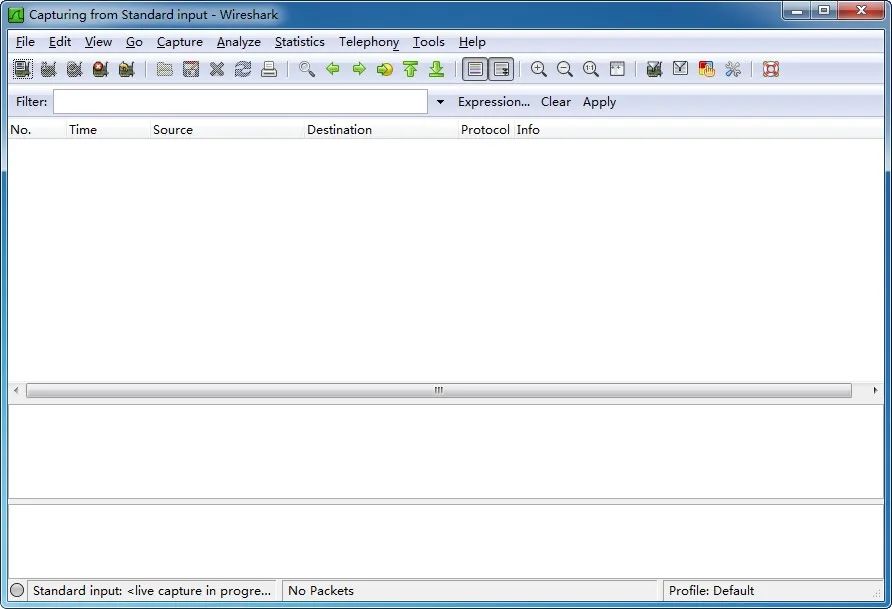Viewport: 892px width, 609px height.
Task: Click the scrollbar right arrow
Action: pos(875,390)
